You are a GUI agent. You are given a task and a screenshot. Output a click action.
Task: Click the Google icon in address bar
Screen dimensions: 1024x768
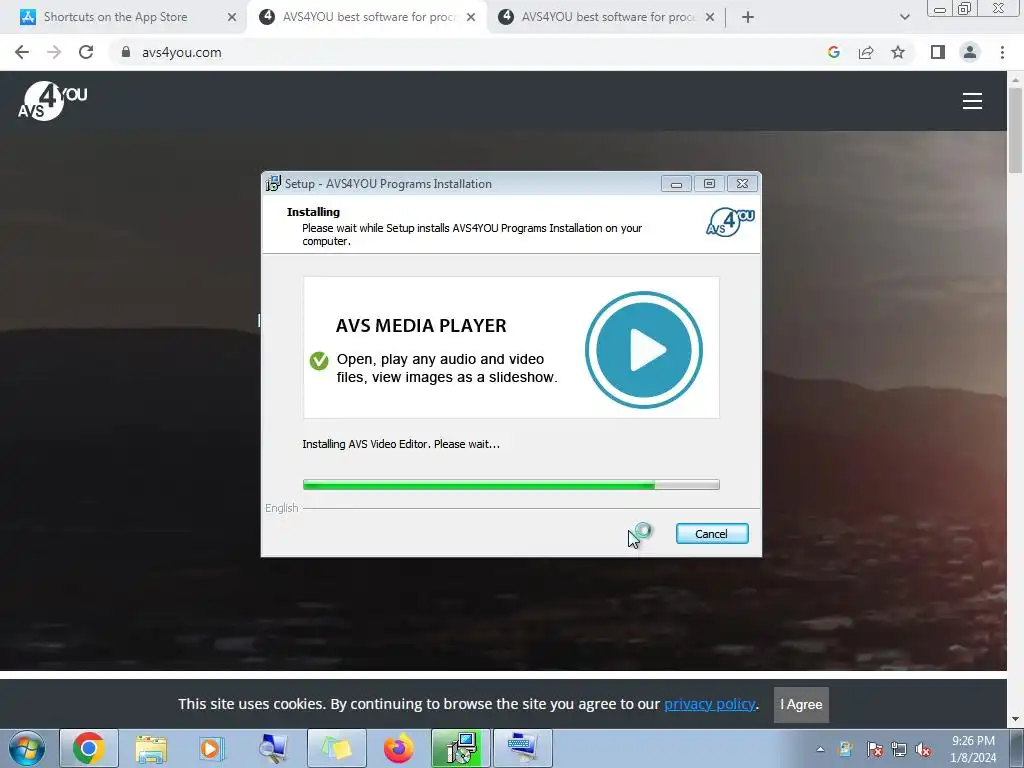(x=833, y=52)
